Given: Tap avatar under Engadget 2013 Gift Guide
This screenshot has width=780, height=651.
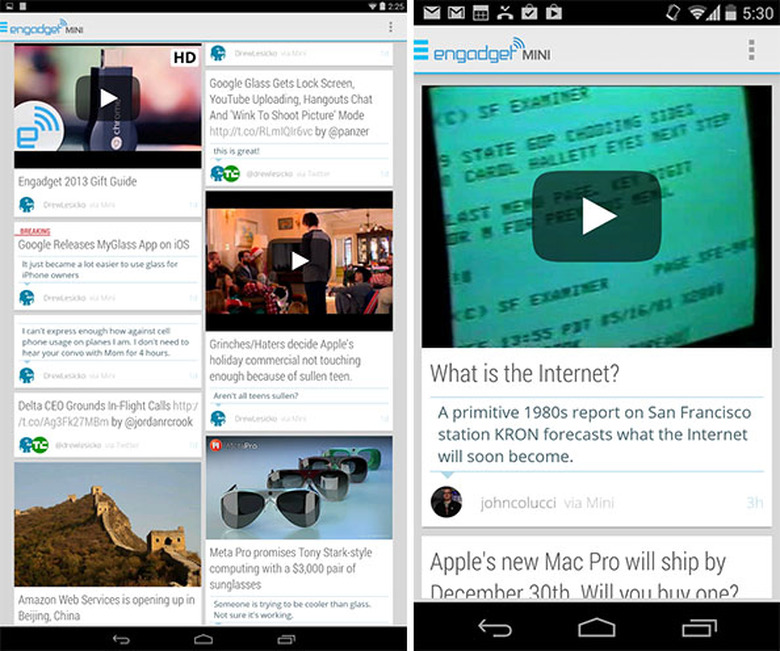Looking at the screenshot, I should tap(26, 204).
